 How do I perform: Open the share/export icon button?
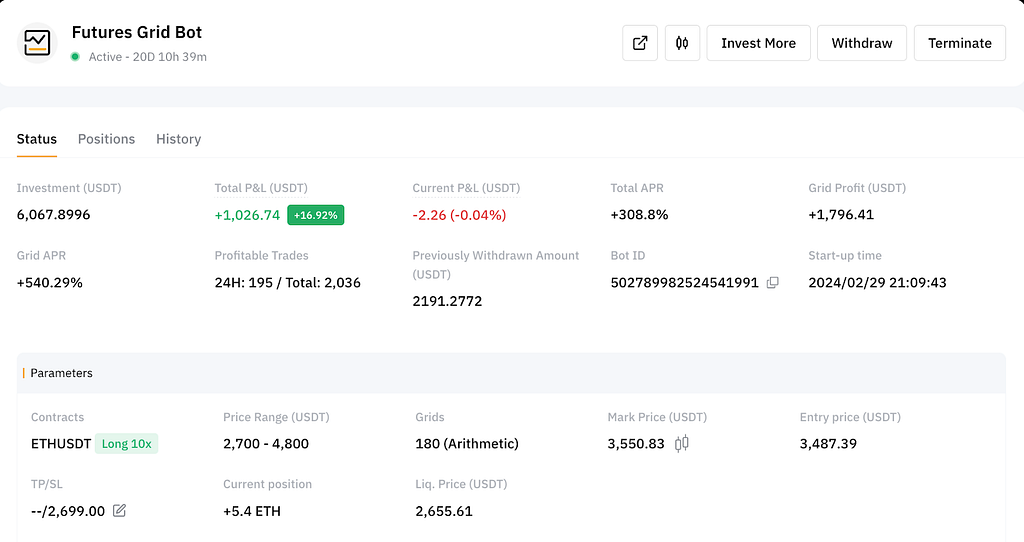coord(639,43)
